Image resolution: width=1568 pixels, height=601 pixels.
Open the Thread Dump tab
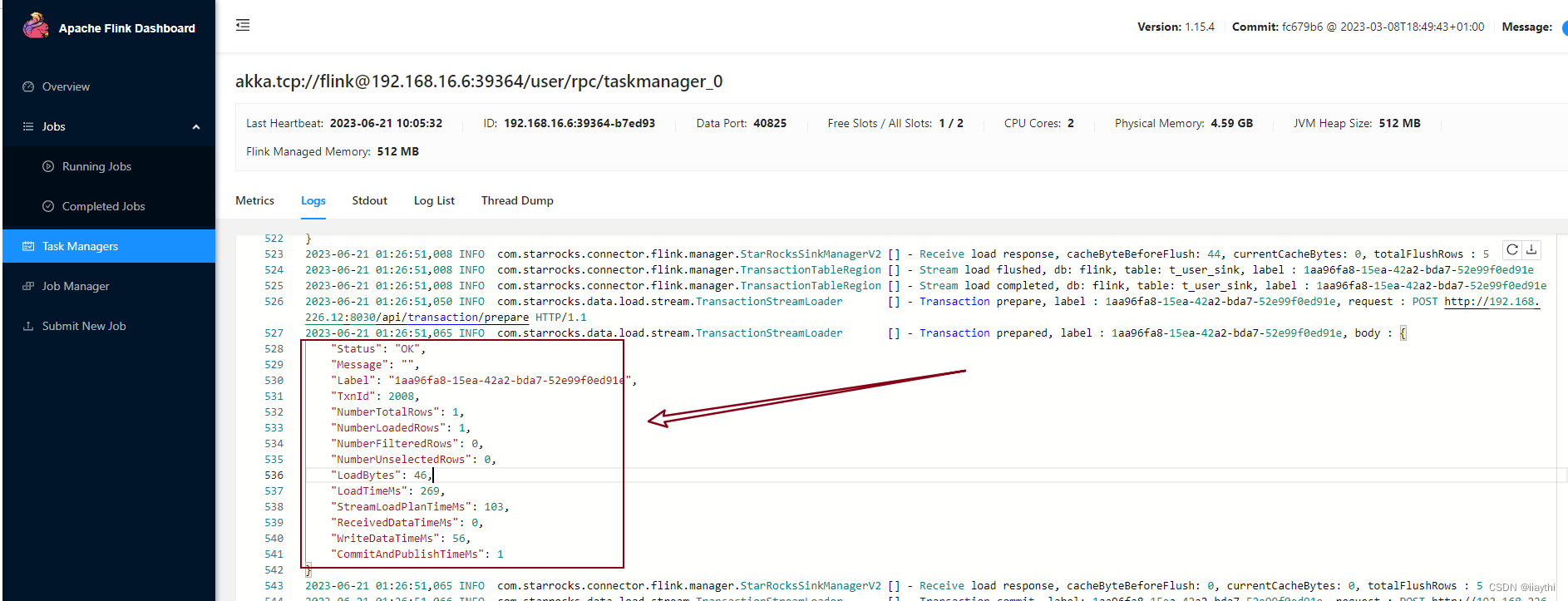pos(517,200)
